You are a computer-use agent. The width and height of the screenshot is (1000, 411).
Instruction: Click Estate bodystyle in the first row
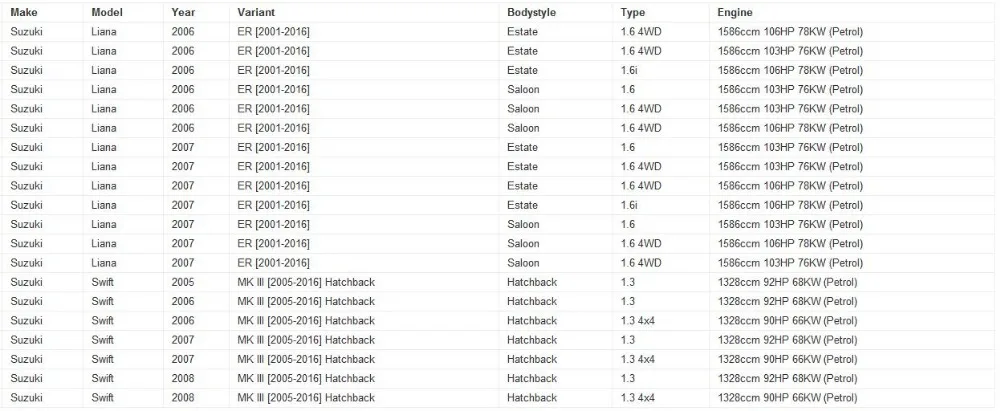coord(522,32)
